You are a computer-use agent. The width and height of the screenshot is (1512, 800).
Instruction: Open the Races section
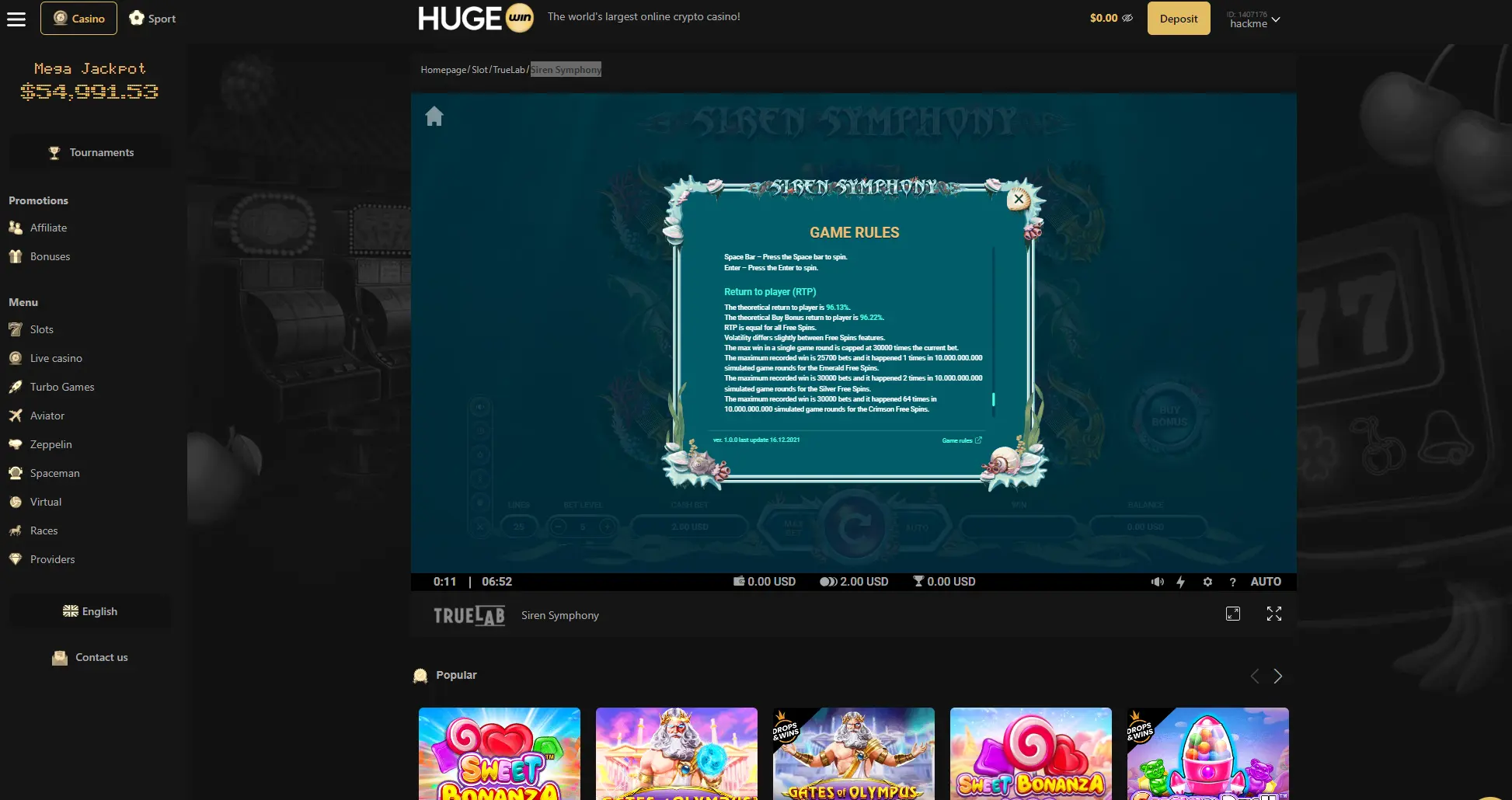pos(44,530)
